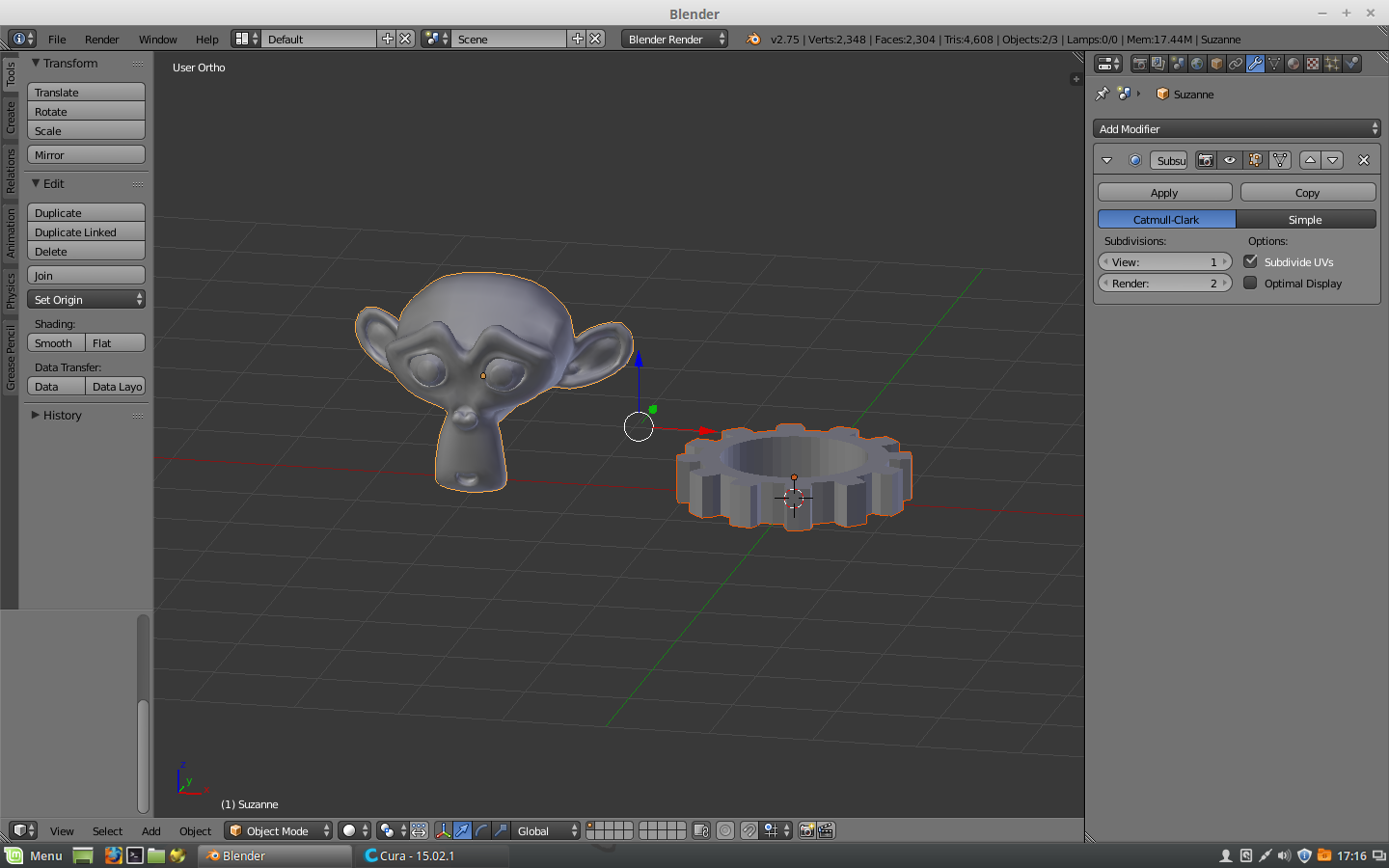Switch to the Create tool shelf tab
This screenshot has height=868, width=1389.
11,118
